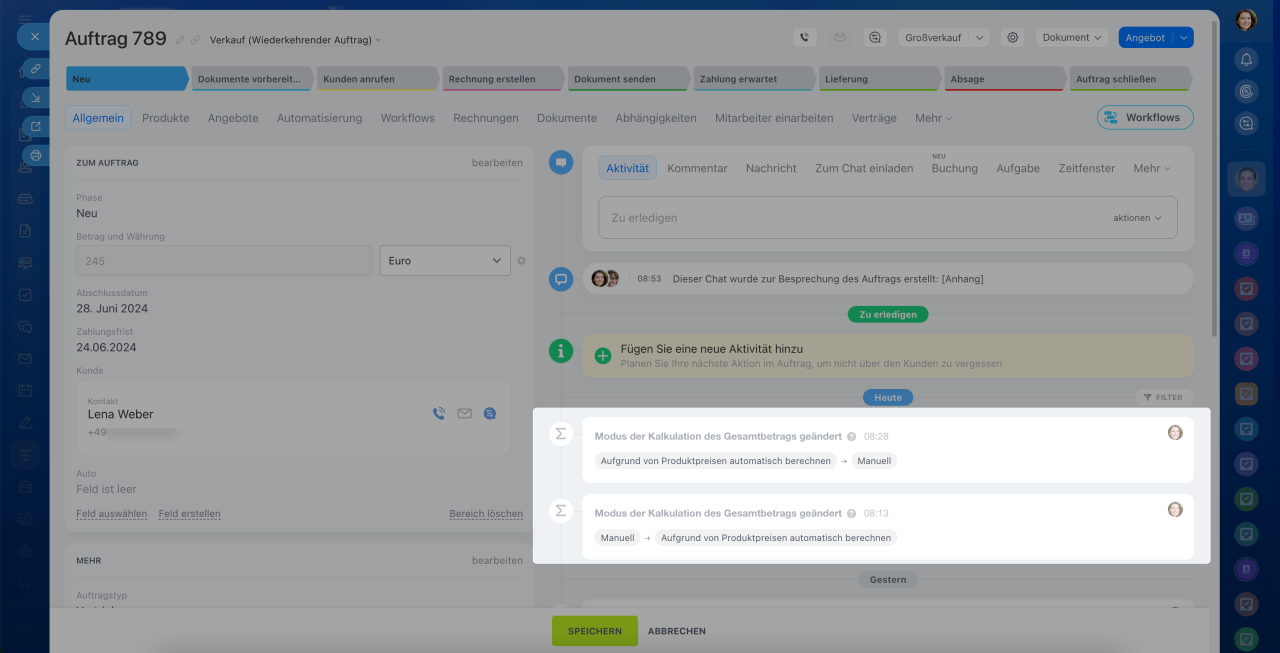Expand the aktionen menu in activity field

pyautogui.click(x=1137, y=218)
